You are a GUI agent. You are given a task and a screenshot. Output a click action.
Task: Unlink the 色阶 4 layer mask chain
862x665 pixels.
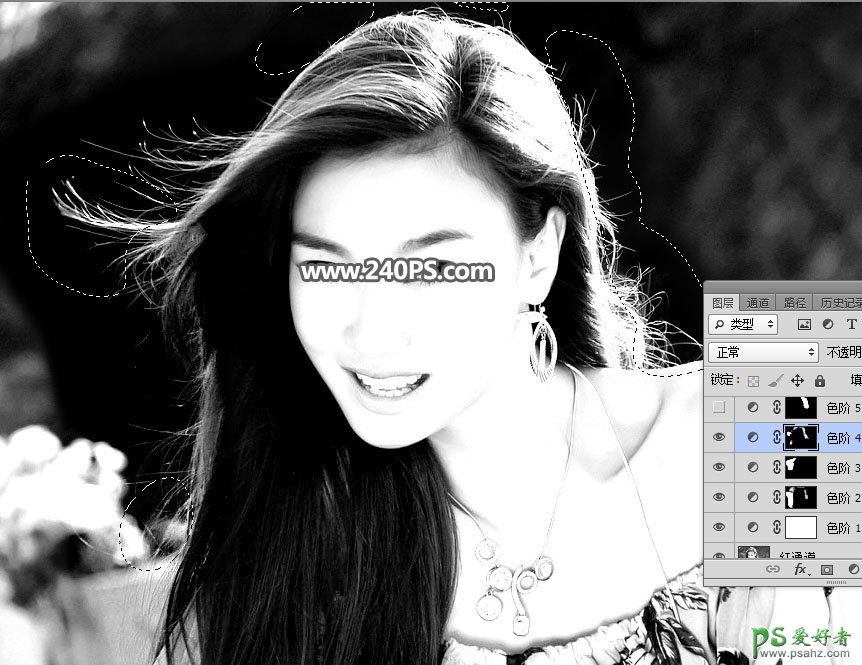coord(776,437)
